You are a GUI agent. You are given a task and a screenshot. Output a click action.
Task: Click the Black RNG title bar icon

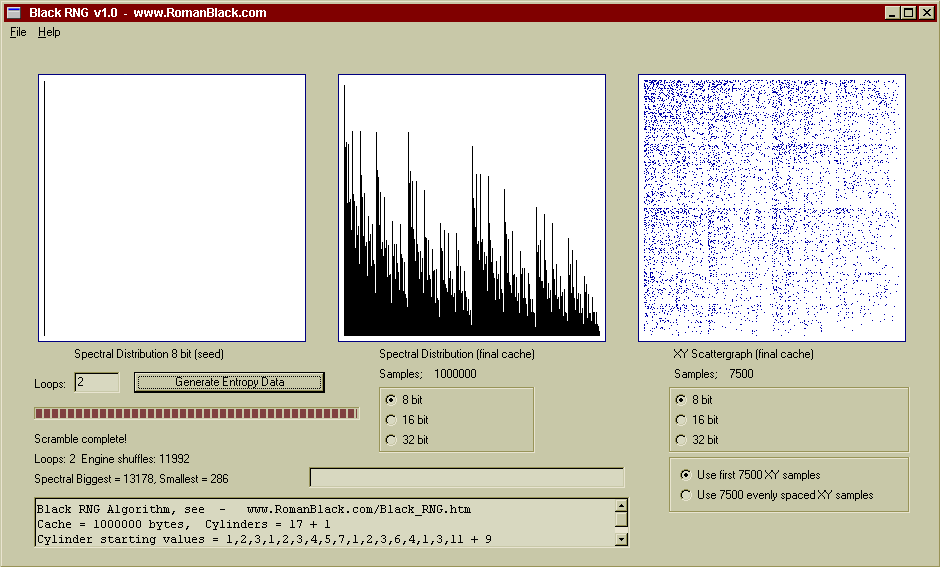coord(14,12)
